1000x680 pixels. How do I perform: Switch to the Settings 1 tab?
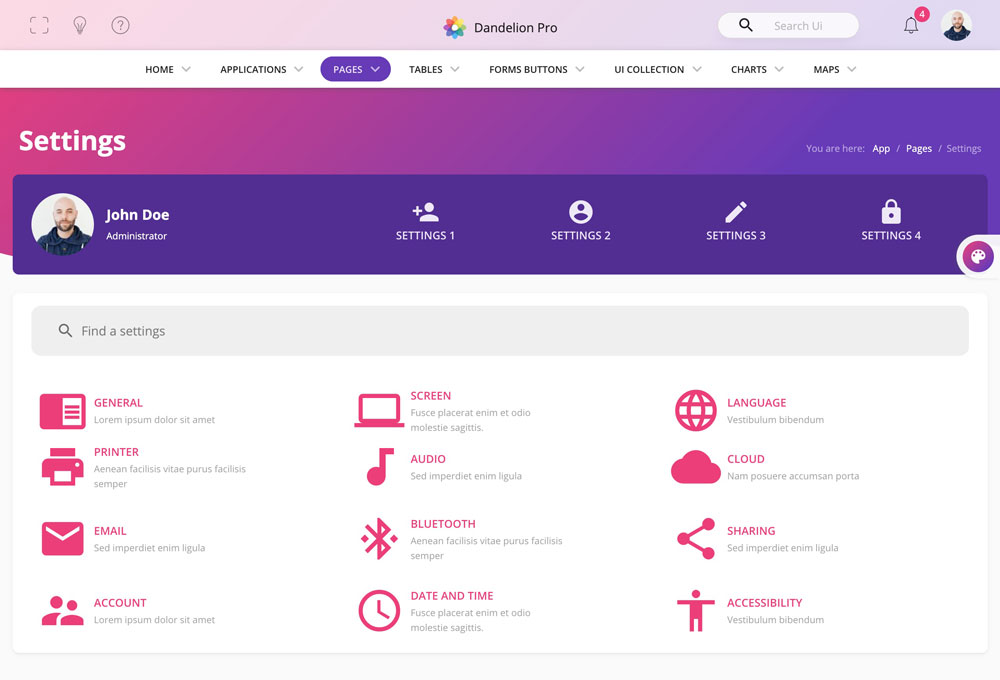tap(425, 222)
